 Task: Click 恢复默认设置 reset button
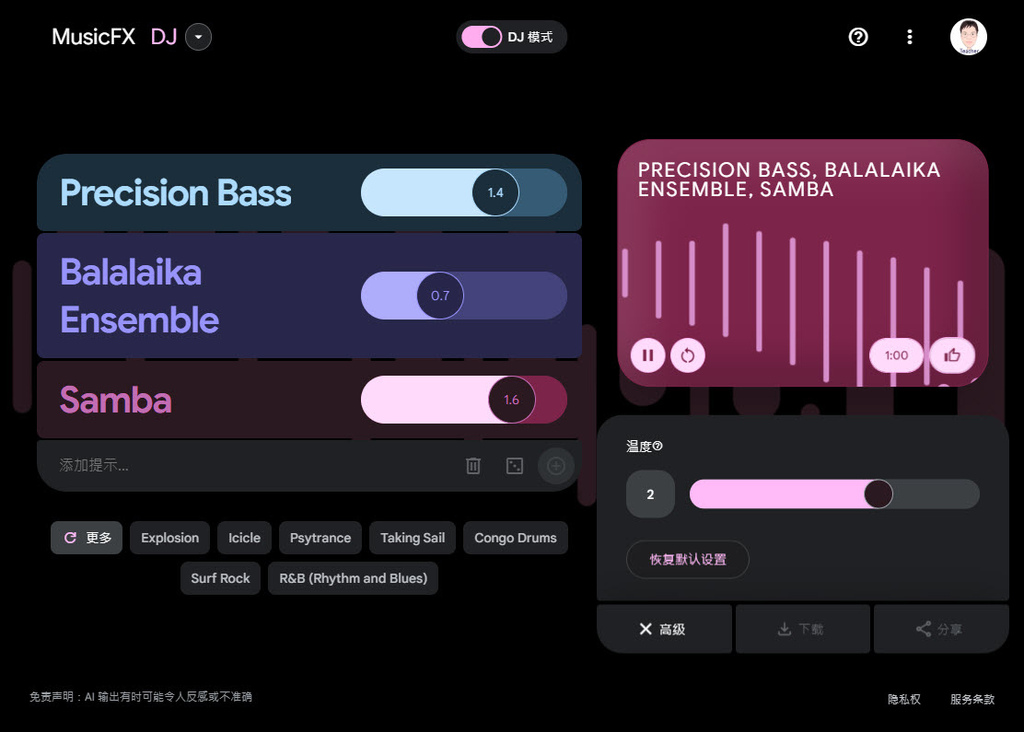click(x=688, y=560)
